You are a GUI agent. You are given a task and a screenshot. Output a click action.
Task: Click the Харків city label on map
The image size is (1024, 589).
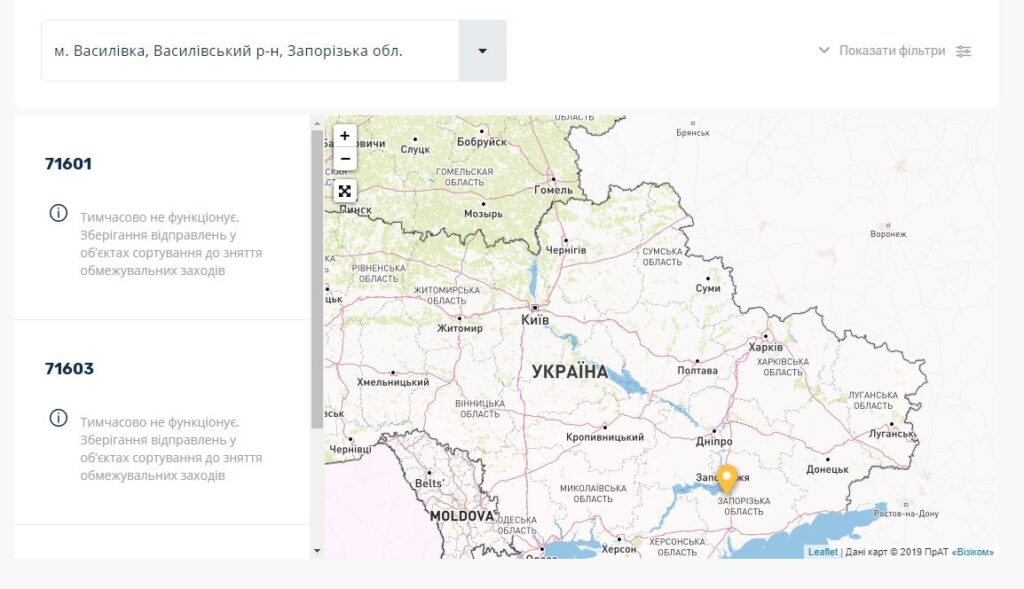(765, 347)
